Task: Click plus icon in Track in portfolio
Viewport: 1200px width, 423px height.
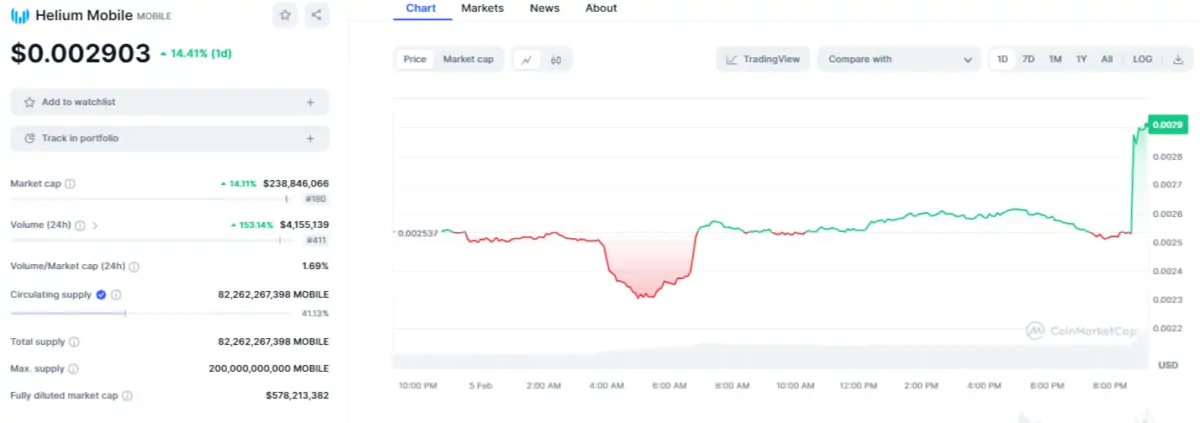Action: (310, 138)
